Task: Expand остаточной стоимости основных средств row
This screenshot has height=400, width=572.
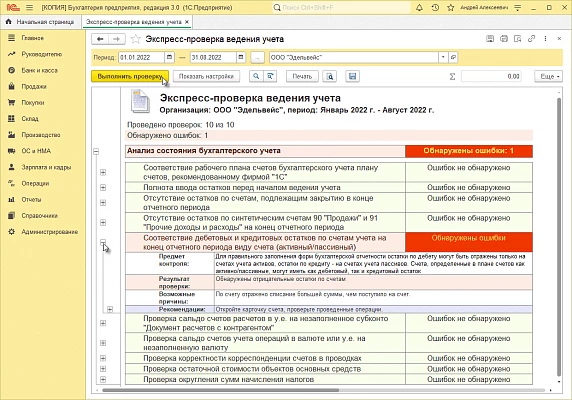Action: click(x=103, y=369)
